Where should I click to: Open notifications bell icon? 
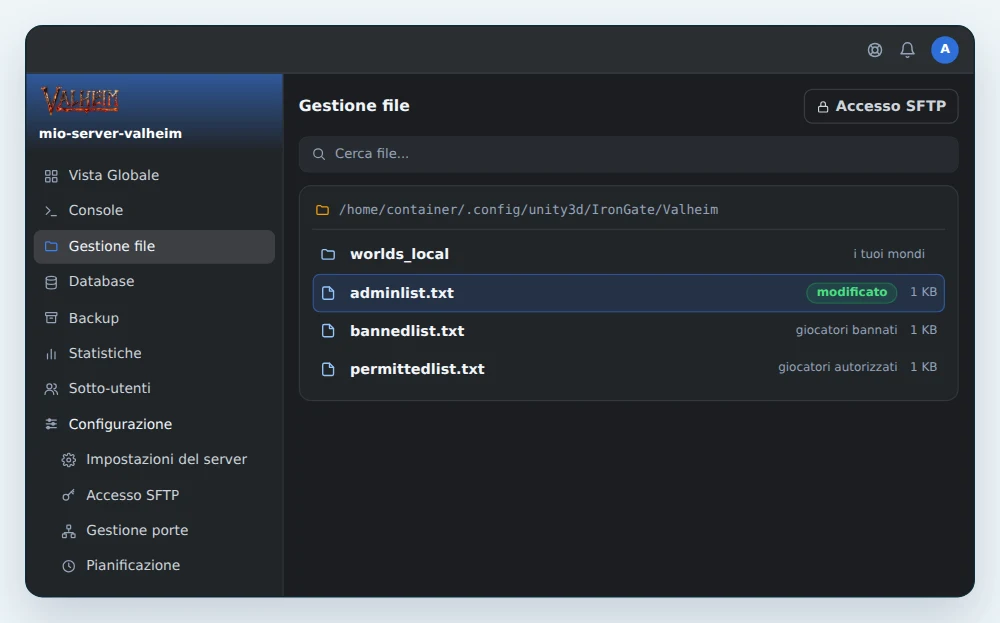coord(908,50)
